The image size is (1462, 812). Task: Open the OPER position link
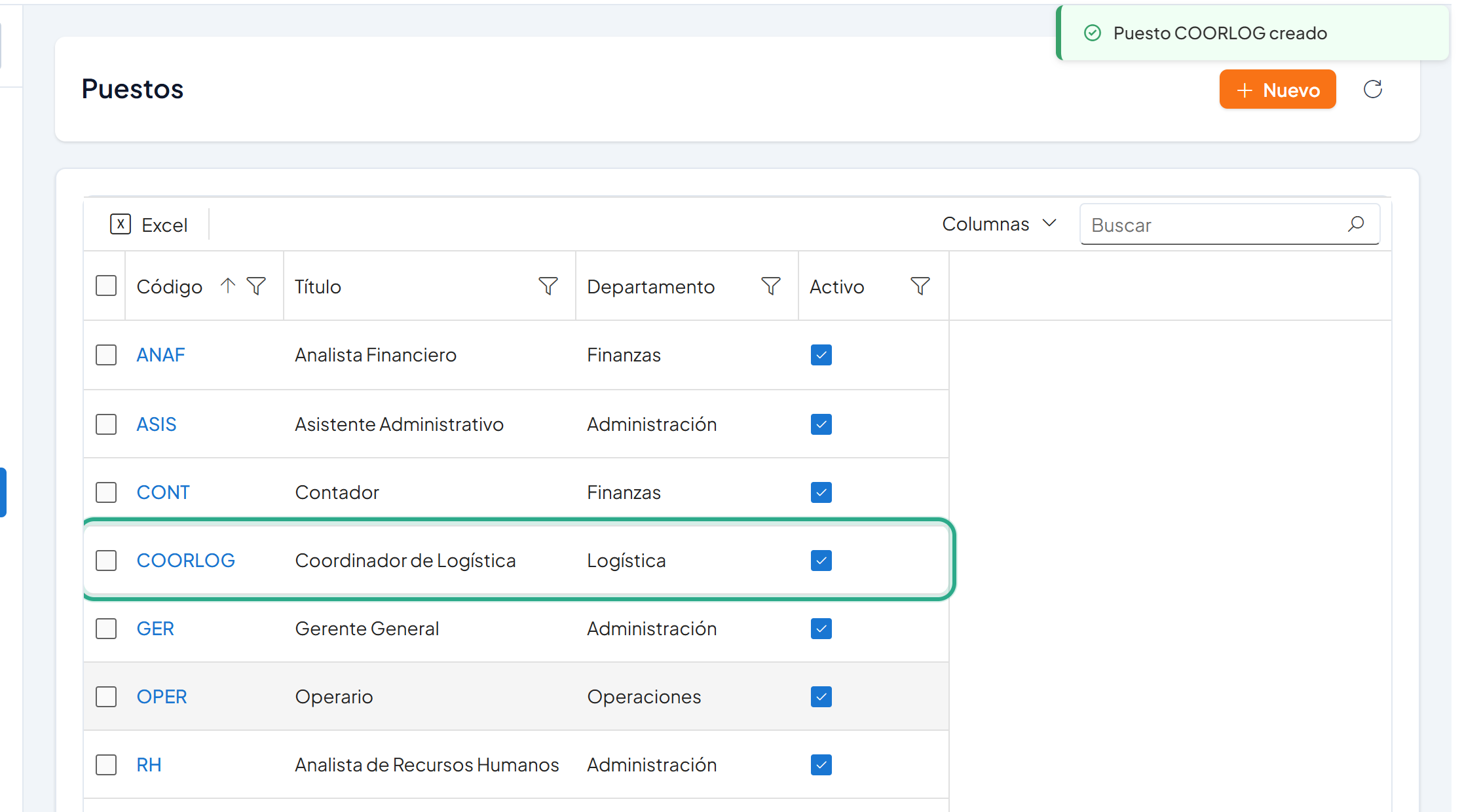point(162,697)
